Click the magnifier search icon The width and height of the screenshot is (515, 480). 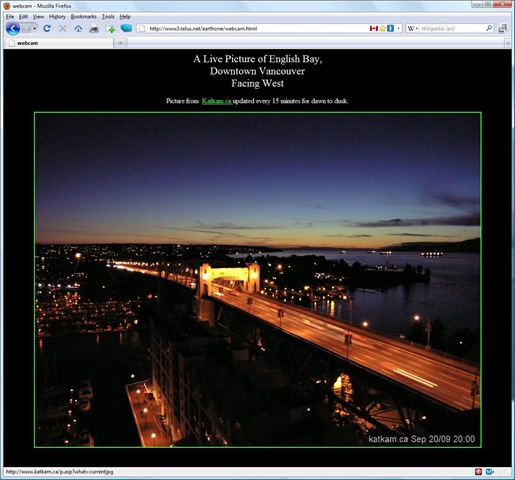(489, 28)
